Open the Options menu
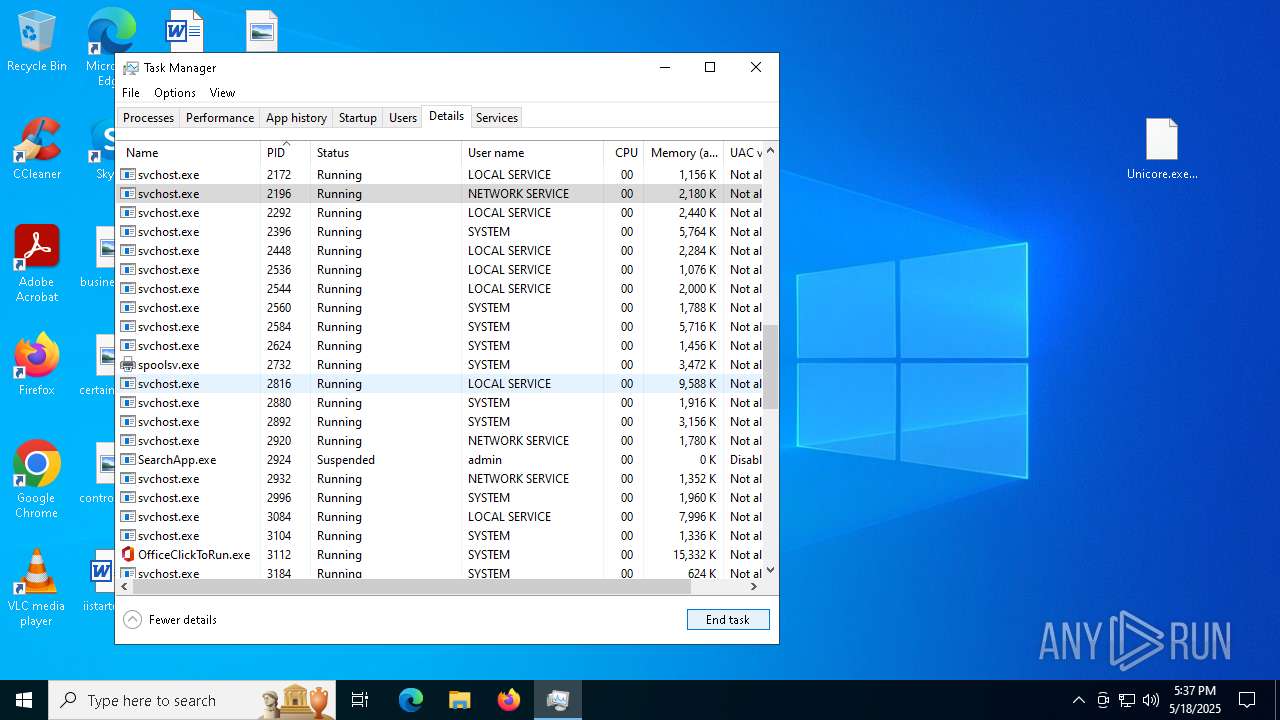This screenshot has height=720, width=1280. (x=175, y=93)
